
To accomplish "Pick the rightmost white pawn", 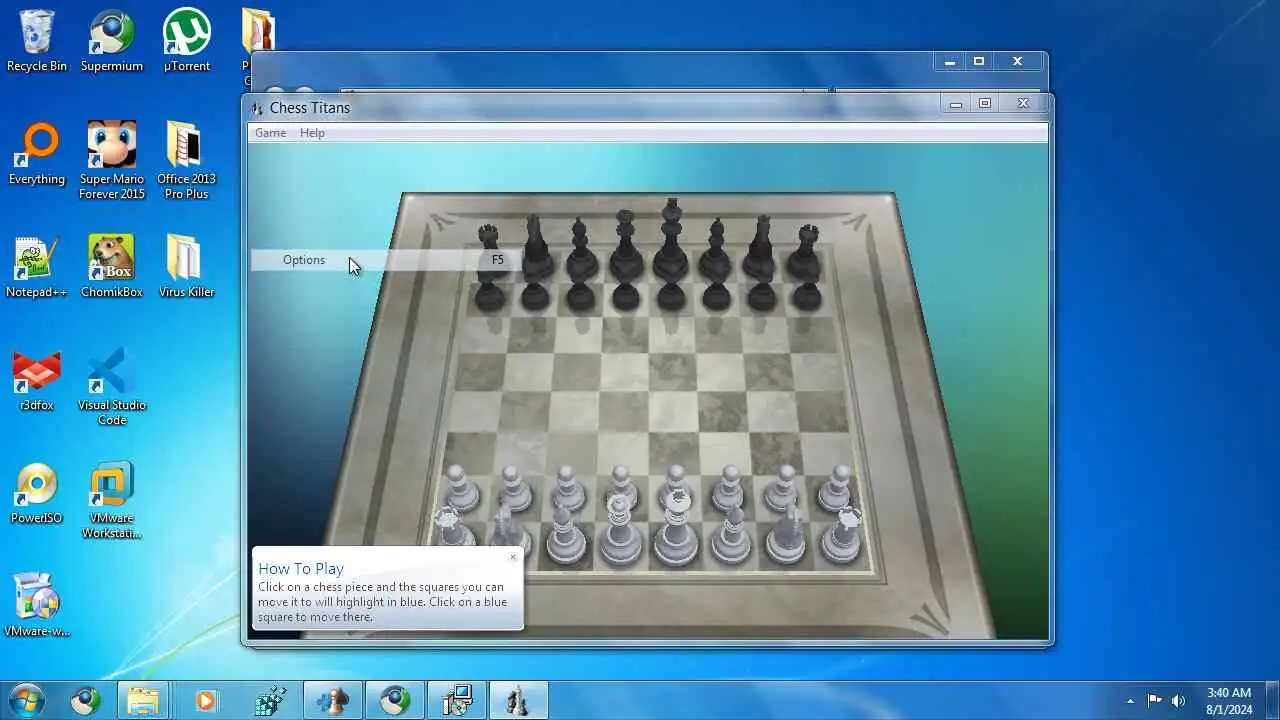I will (x=836, y=487).
